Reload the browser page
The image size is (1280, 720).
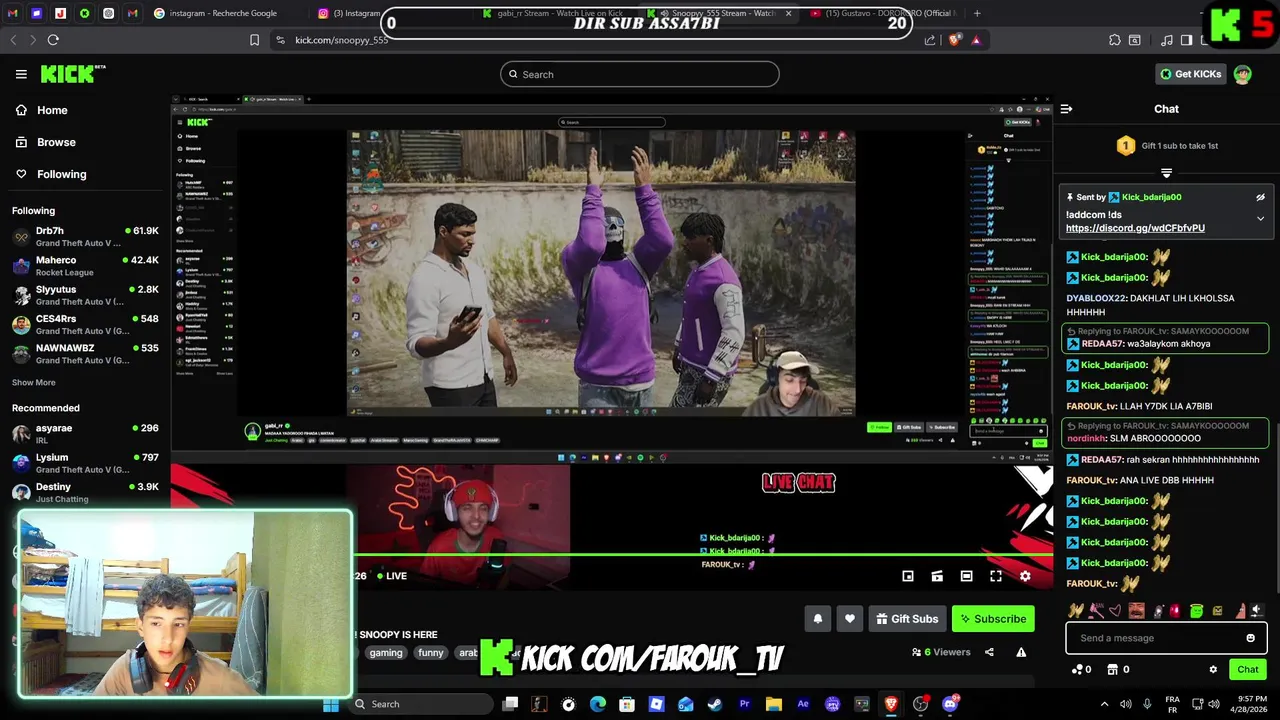click(53, 40)
